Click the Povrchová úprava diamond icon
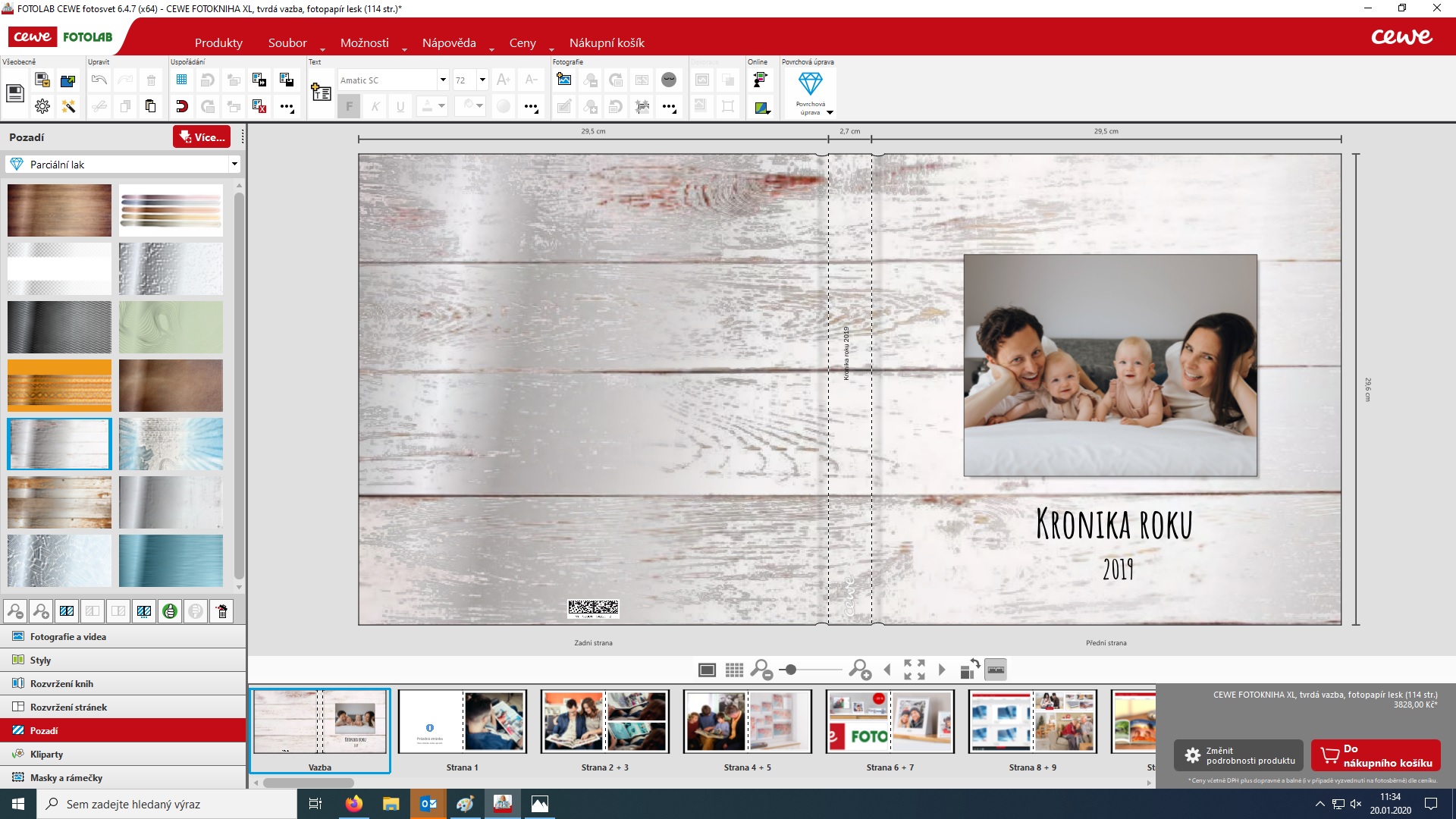Viewport: 1456px width, 819px height. [x=810, y=84]
